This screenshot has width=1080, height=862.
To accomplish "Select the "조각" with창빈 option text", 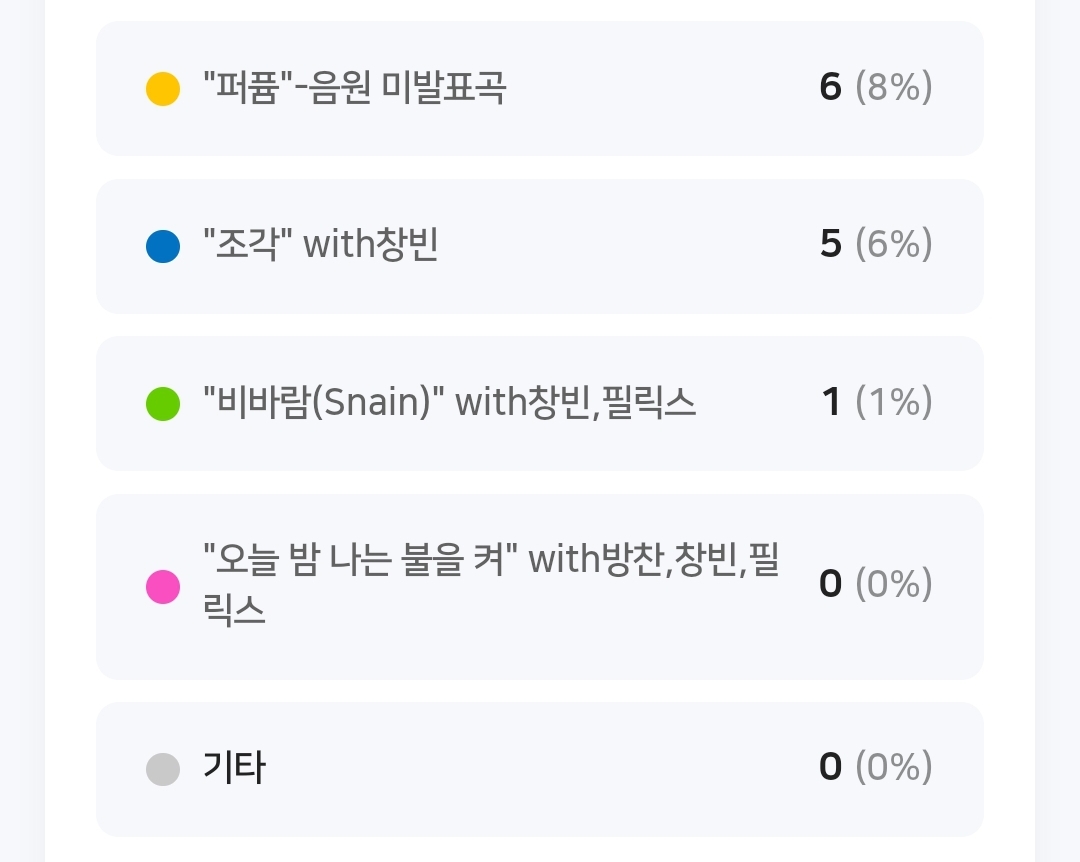I will coord(320,245).
